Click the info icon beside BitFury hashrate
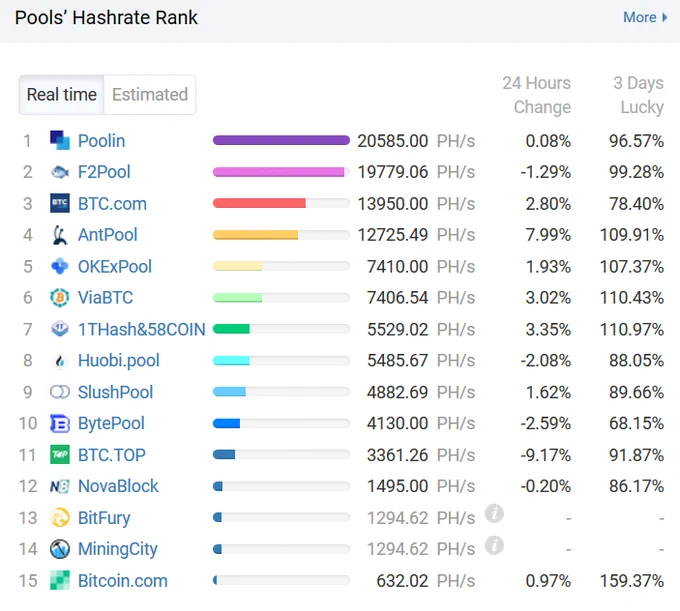The image size is (680, 611). [x=494, y=514]
